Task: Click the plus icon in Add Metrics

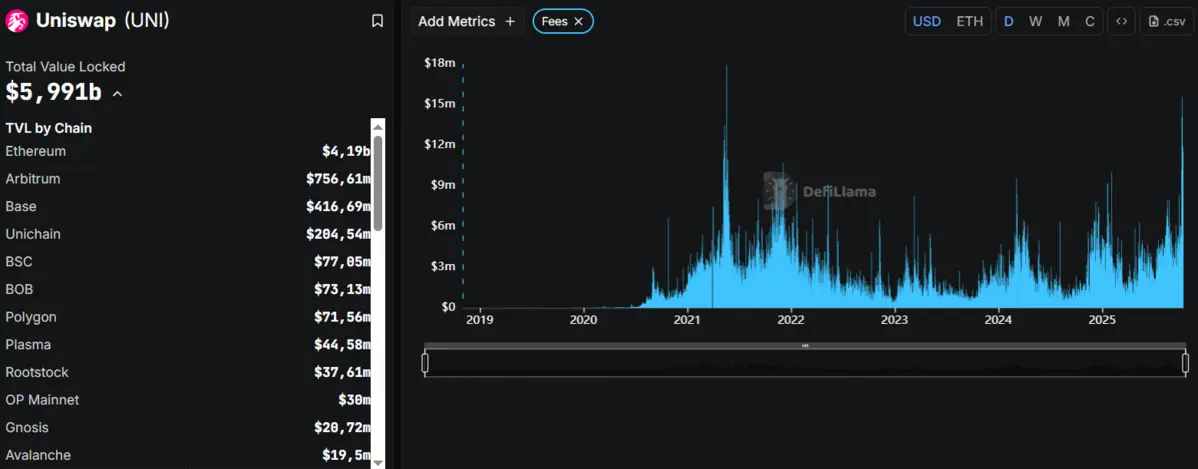Action: pyautogui.click(x=510, y=21)
